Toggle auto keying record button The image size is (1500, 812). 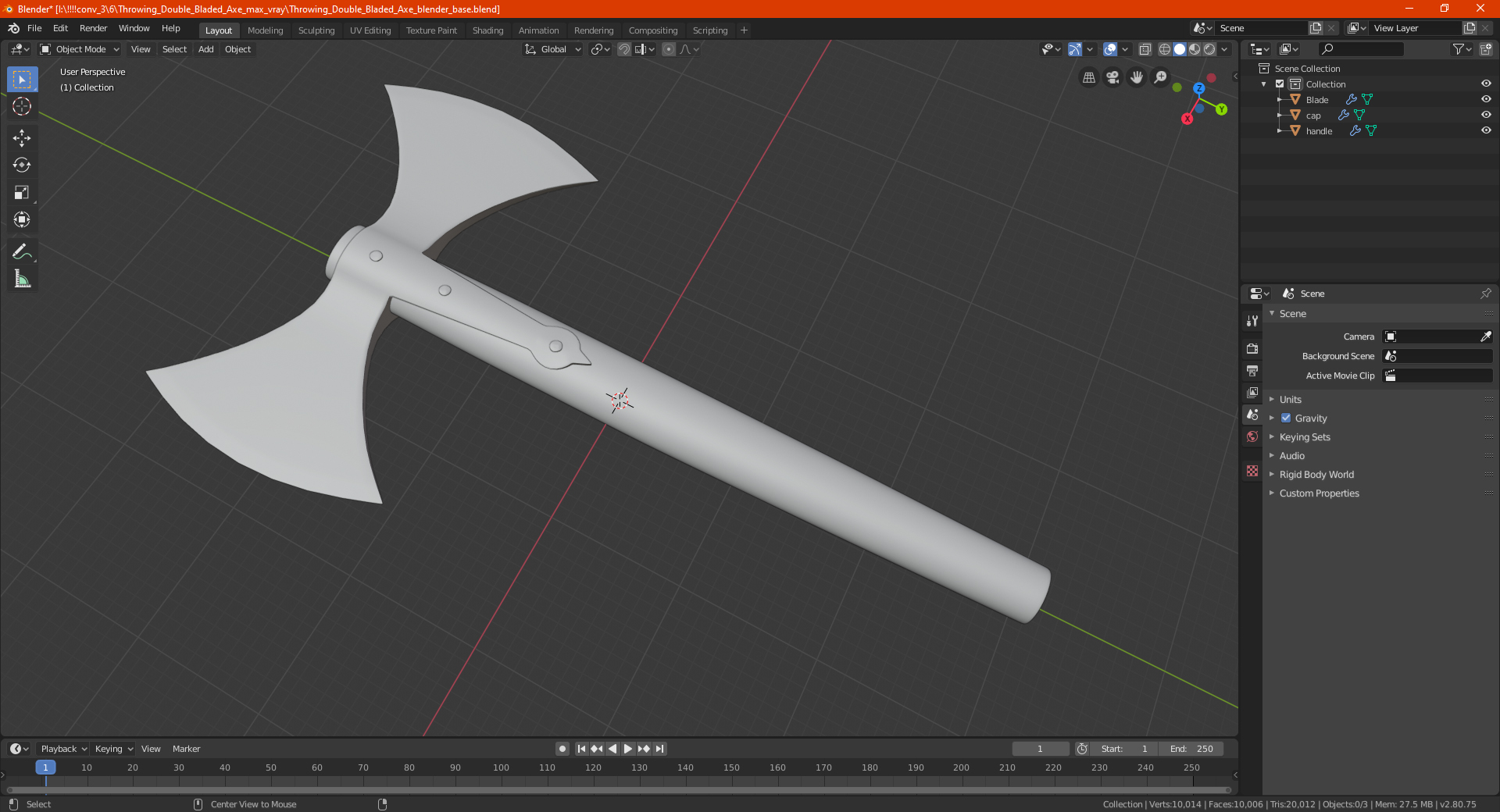pyautogui.click(x=562, y=749)
